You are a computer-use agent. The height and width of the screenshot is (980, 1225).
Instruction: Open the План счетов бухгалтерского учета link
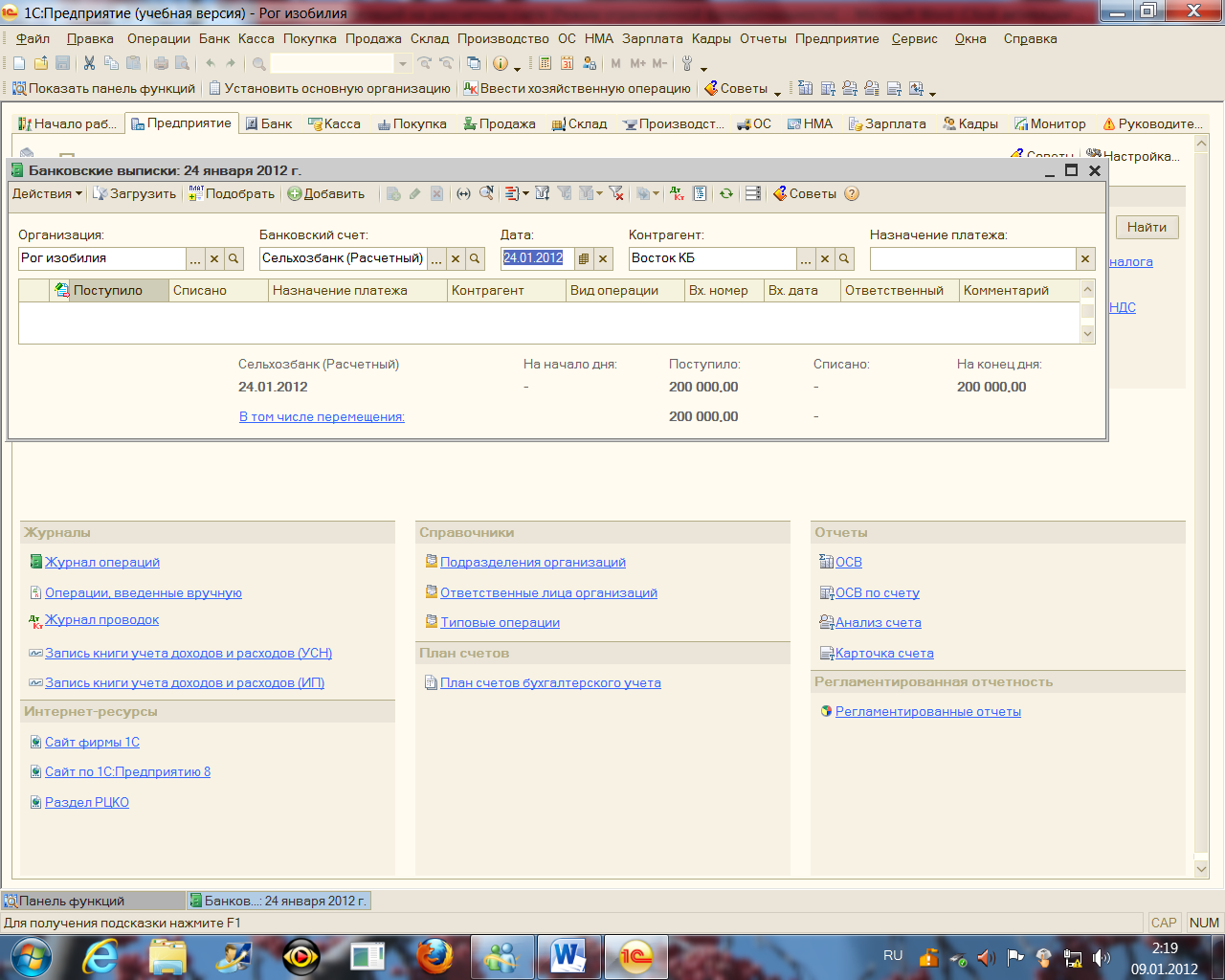pyautogui.click(x=550, y=683)
